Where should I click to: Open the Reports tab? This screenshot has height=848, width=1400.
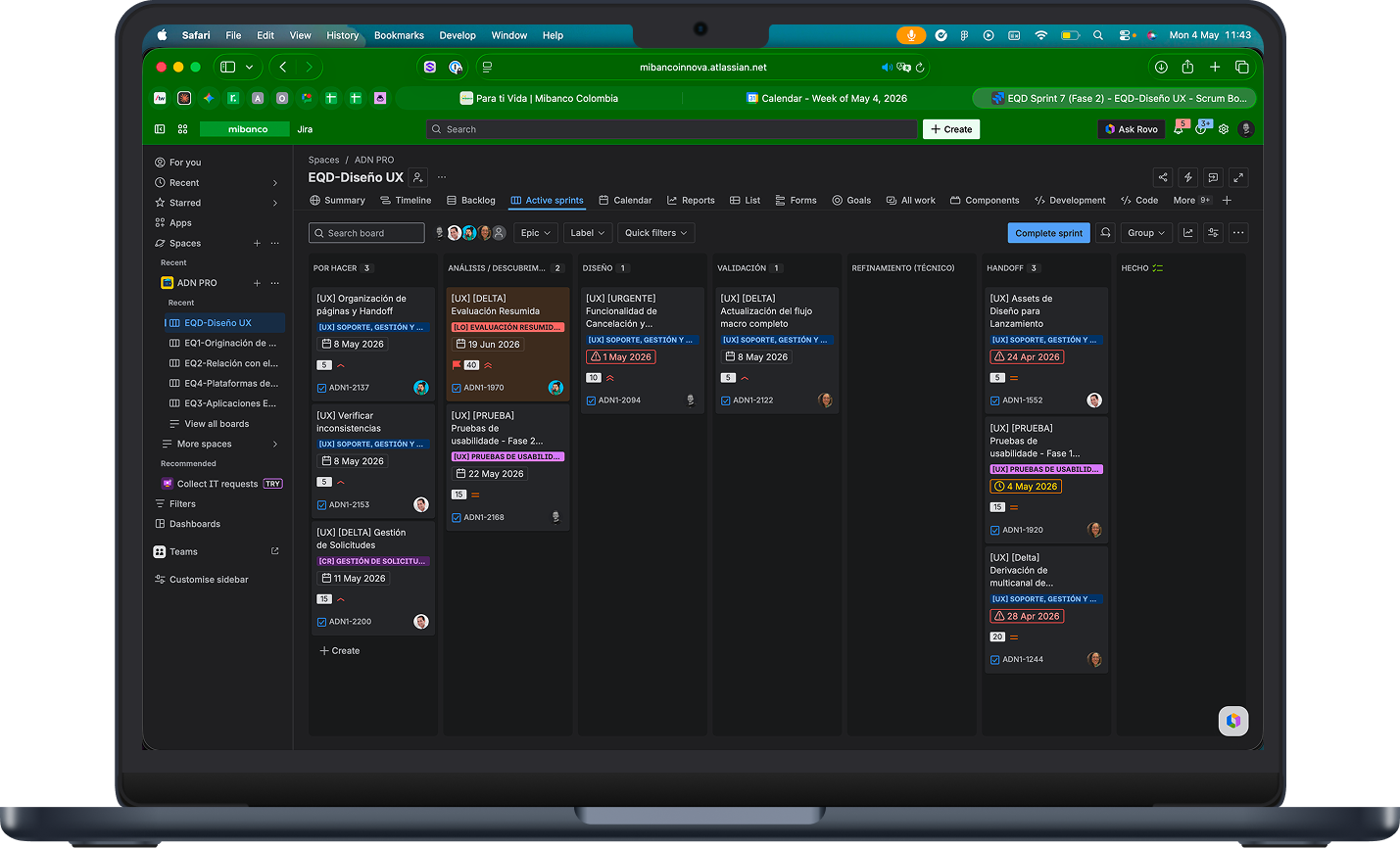[x=691, y=200]
